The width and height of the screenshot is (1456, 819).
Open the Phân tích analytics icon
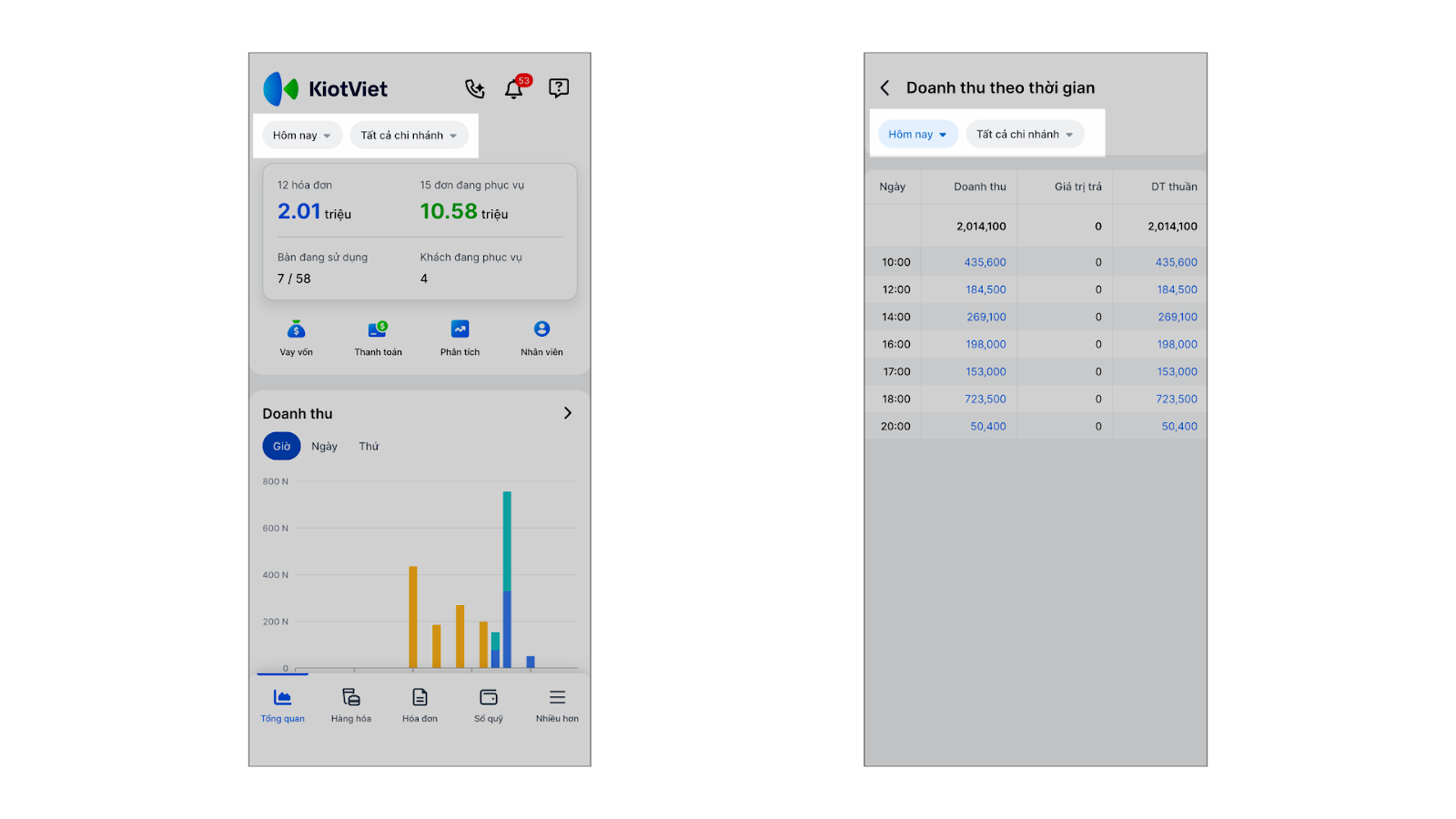460,339
